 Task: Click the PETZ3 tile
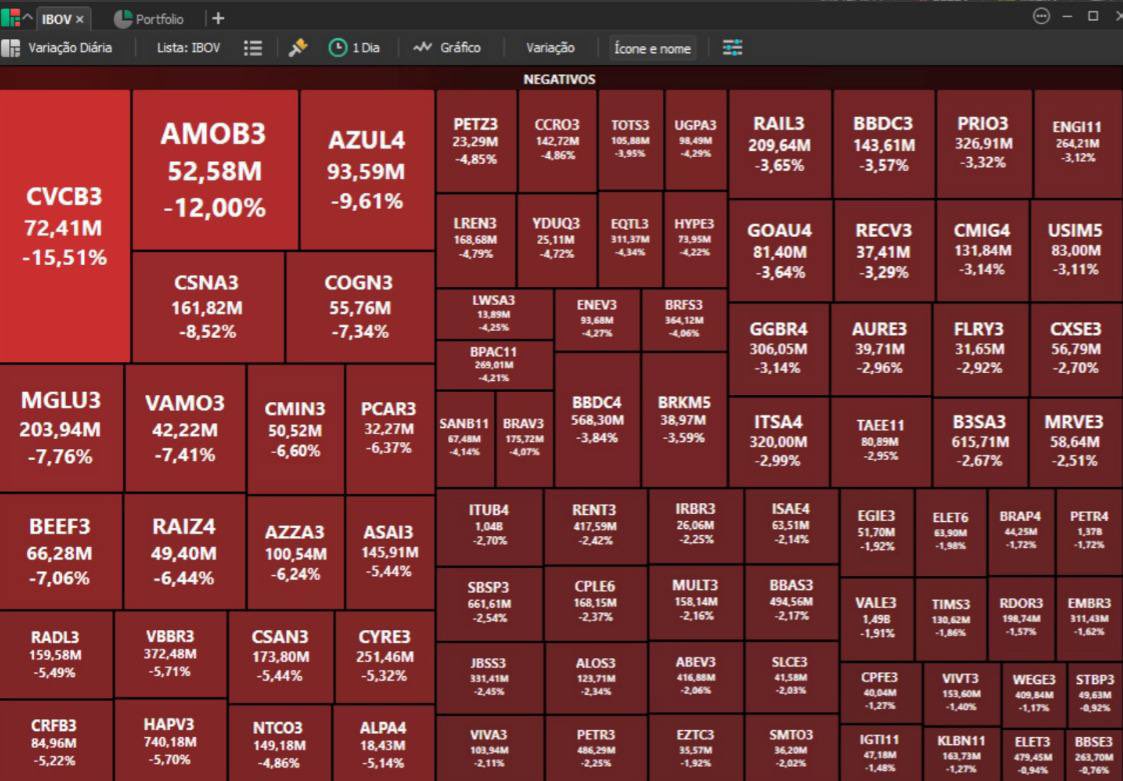coord(476,140)
